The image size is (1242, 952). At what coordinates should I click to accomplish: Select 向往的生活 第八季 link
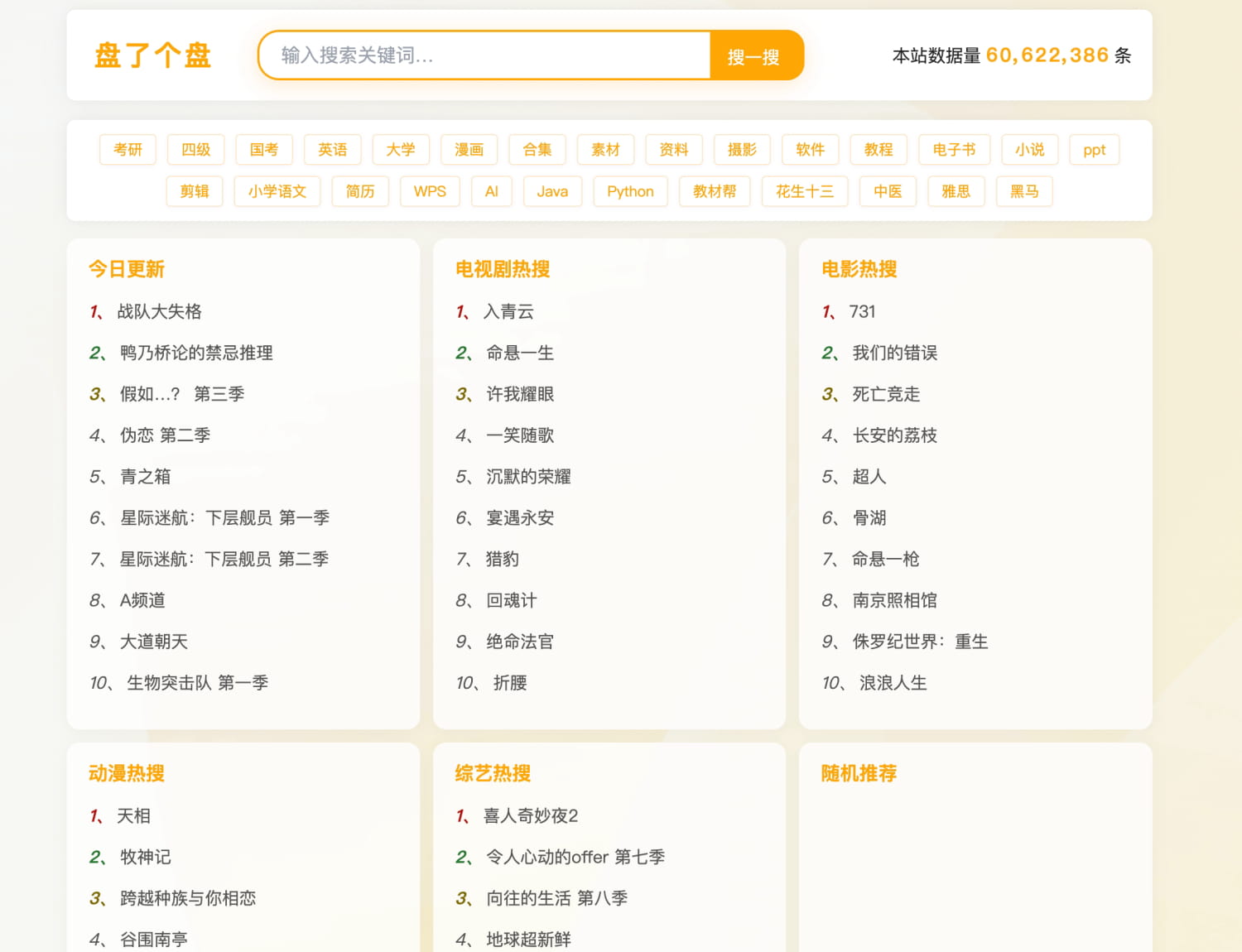click(x=556, y=898)
